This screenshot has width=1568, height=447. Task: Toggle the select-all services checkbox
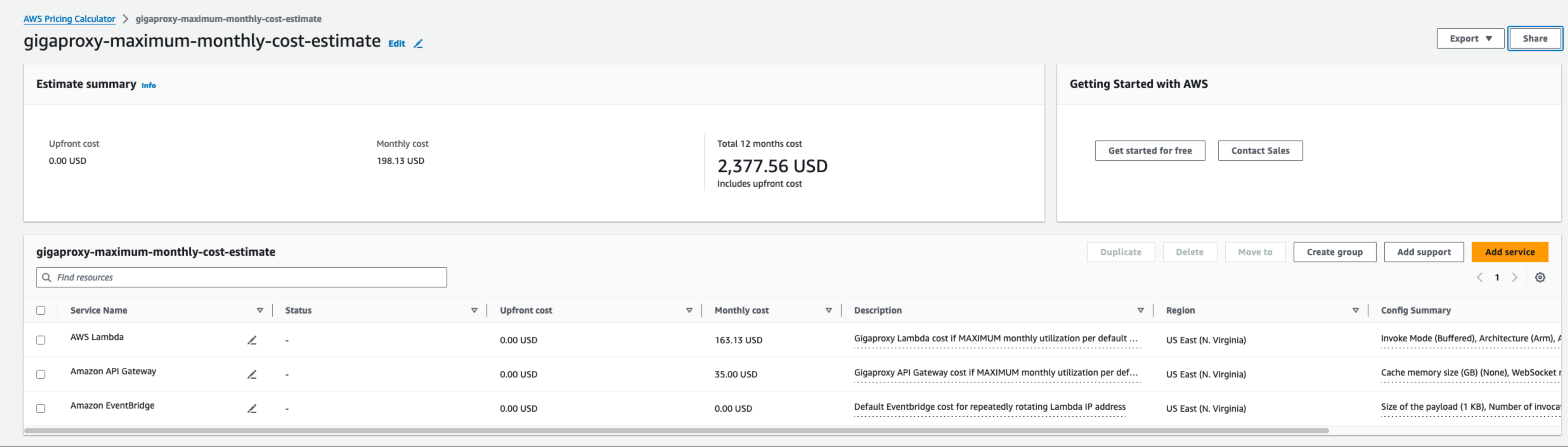(x=41, y=310)
